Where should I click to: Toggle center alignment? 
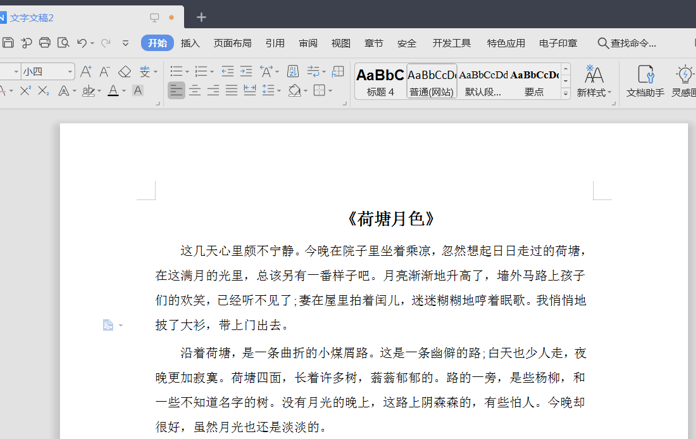click(x=194, y=91)
